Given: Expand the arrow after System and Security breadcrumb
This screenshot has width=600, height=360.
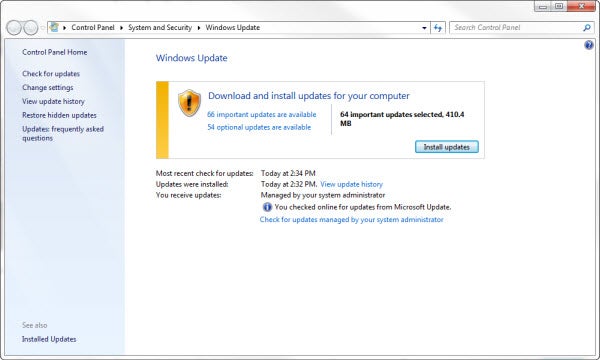Looking at the screenshot, I should click(199, 28).
